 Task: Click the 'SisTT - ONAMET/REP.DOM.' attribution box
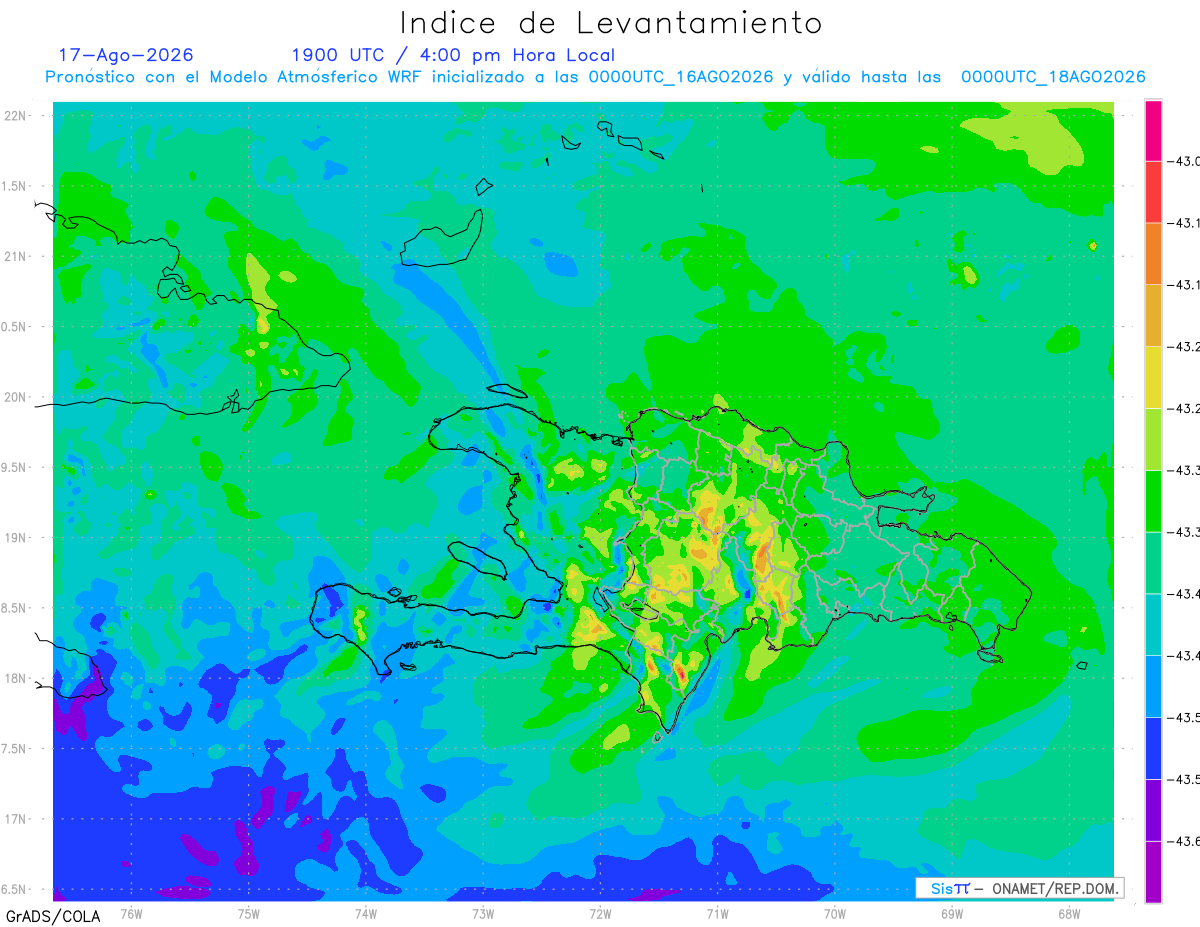pos(1020,888)
